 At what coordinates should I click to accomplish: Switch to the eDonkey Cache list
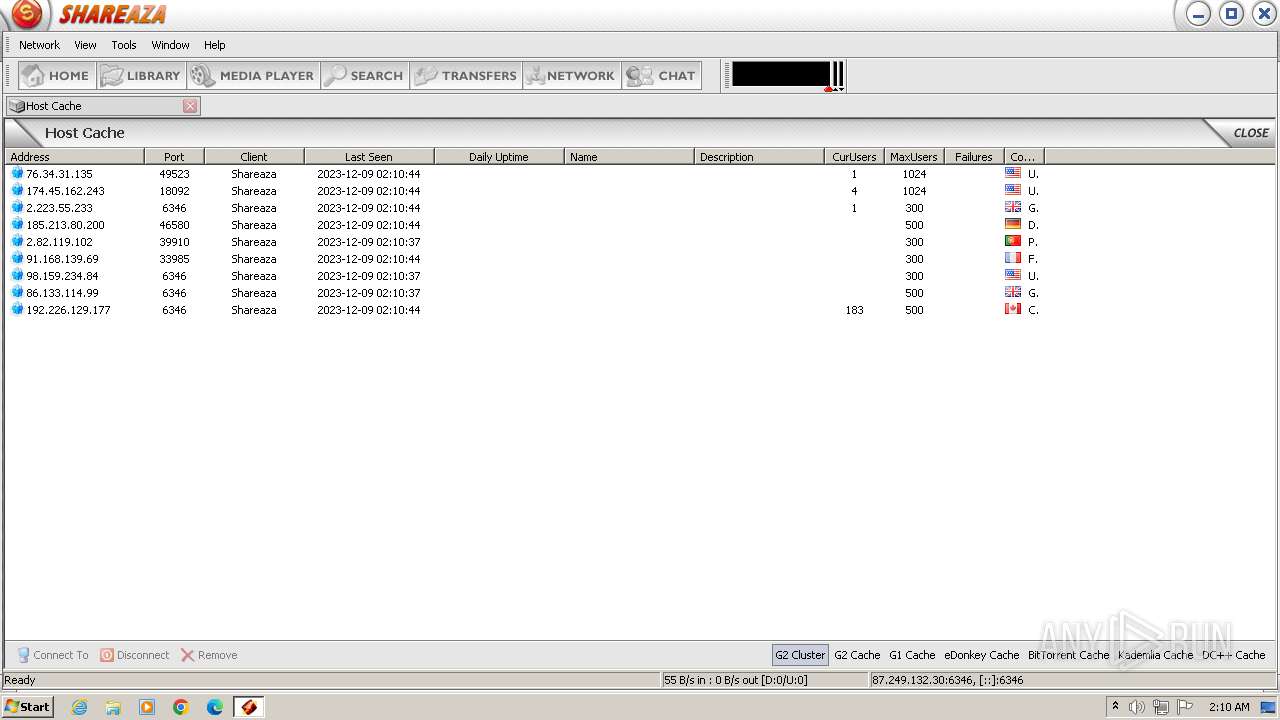[982, 655]
